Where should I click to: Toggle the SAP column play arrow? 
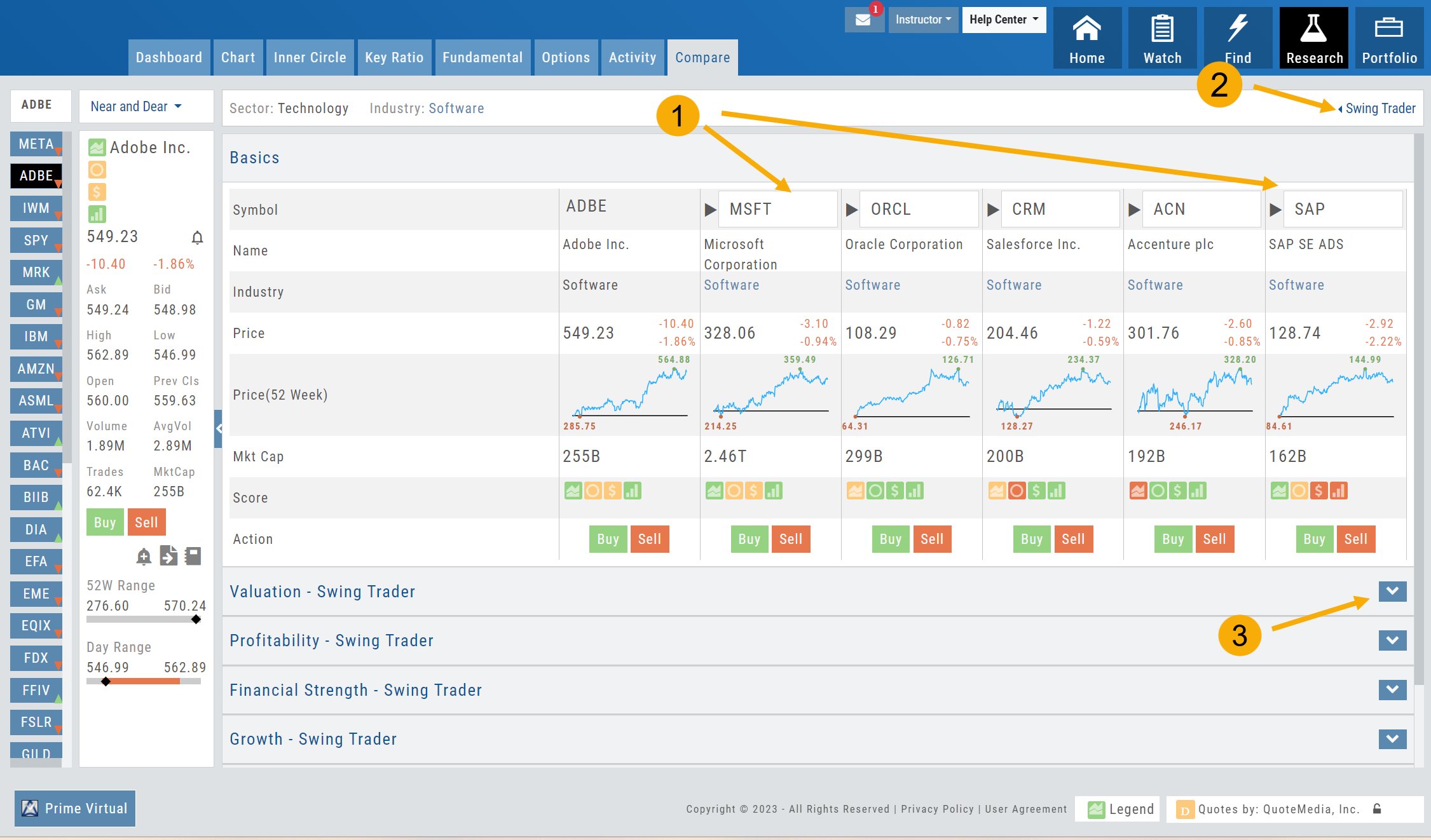pyautogui.click(x=1275, y=210)
